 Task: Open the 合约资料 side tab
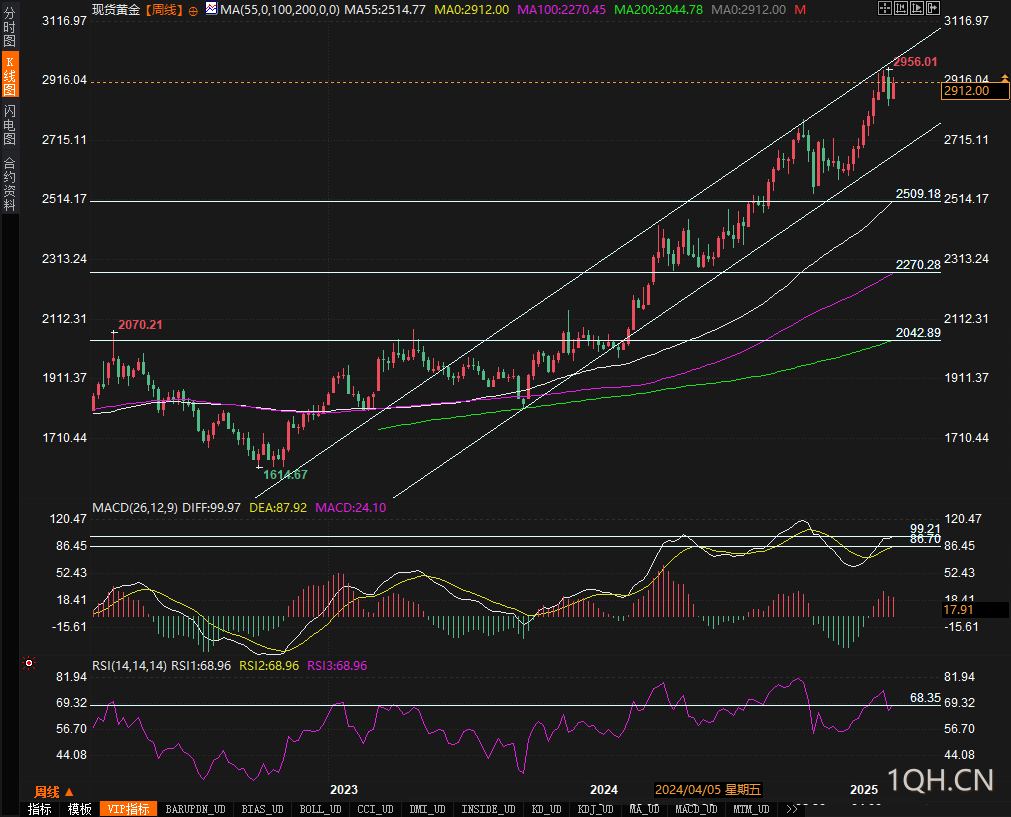[9, 184]
